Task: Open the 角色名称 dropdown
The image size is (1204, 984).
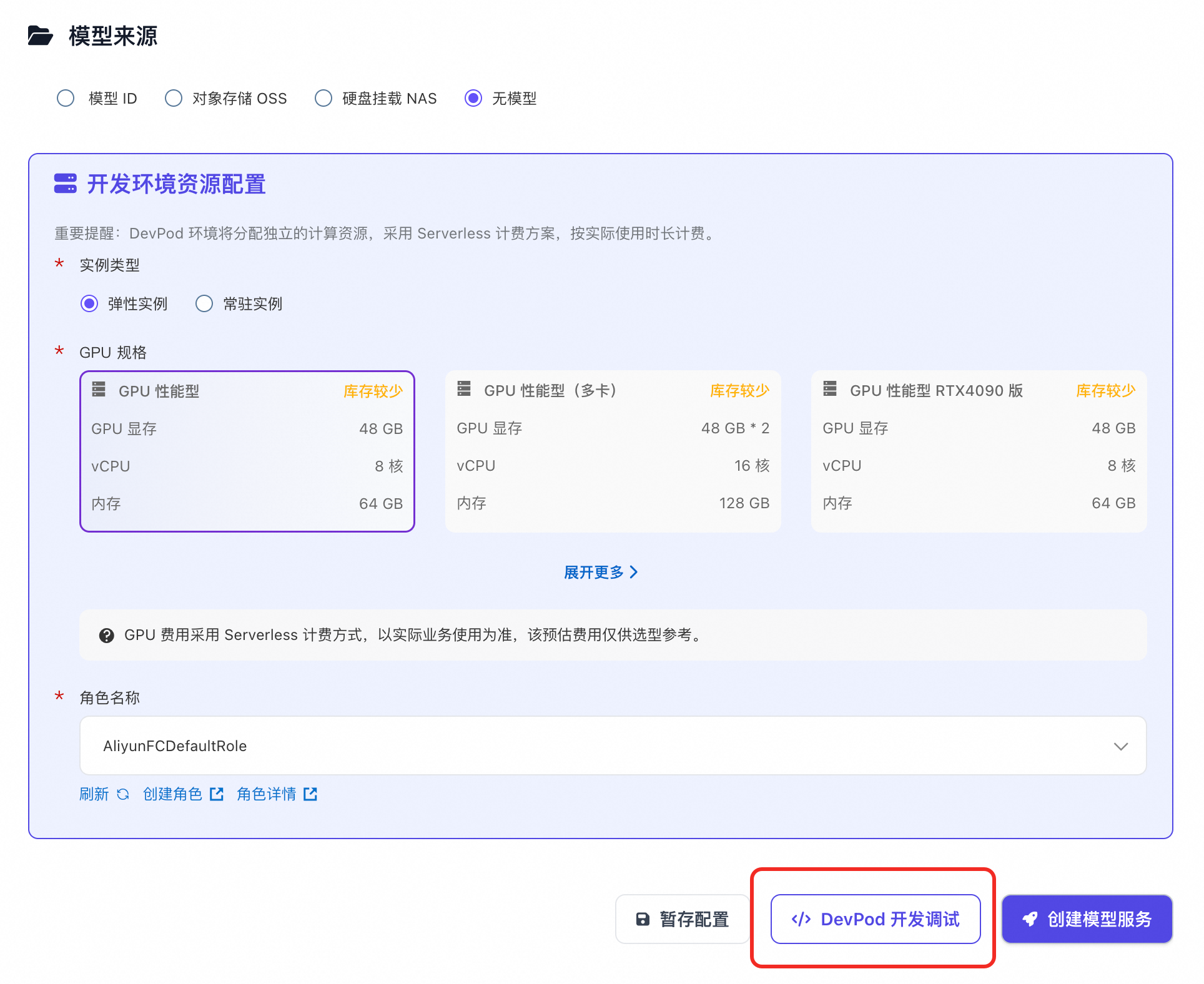Action: [x=612, y=745]
